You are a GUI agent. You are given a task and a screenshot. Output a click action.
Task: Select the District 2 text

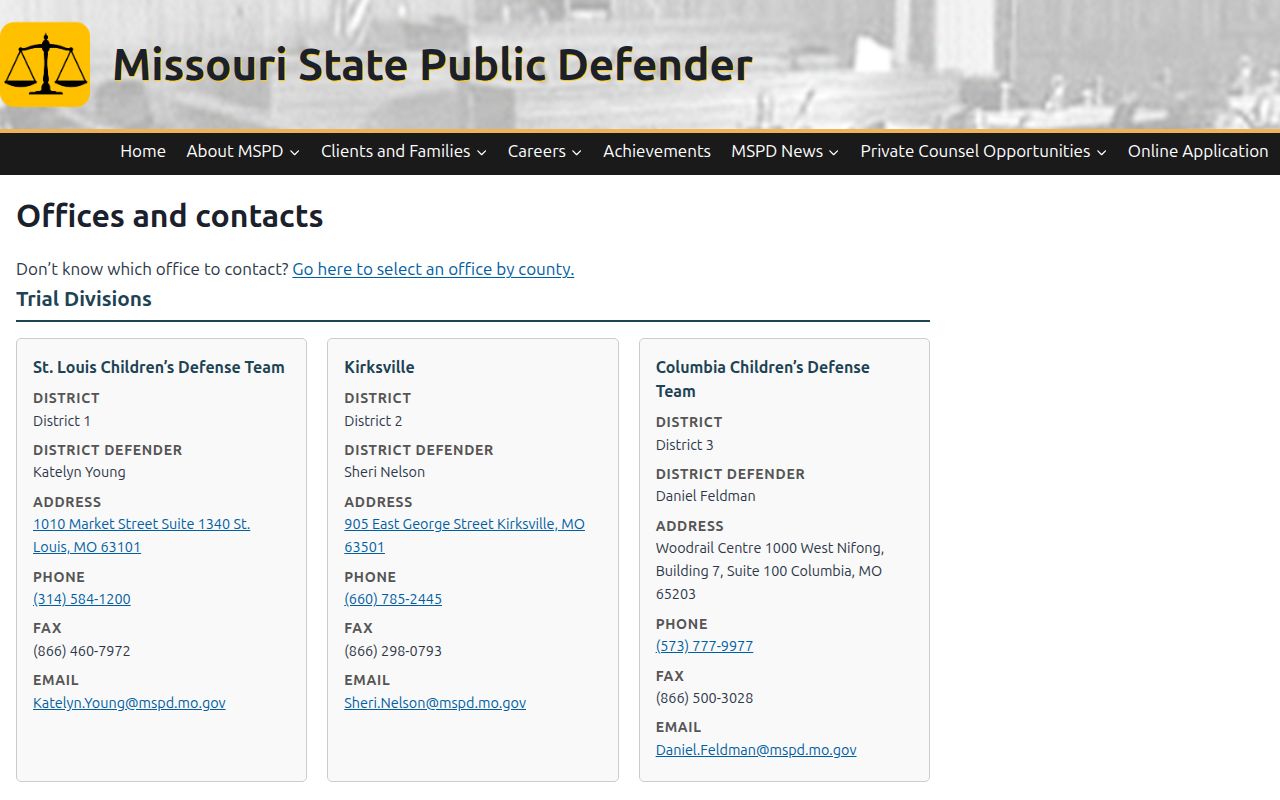pos(373,421)
